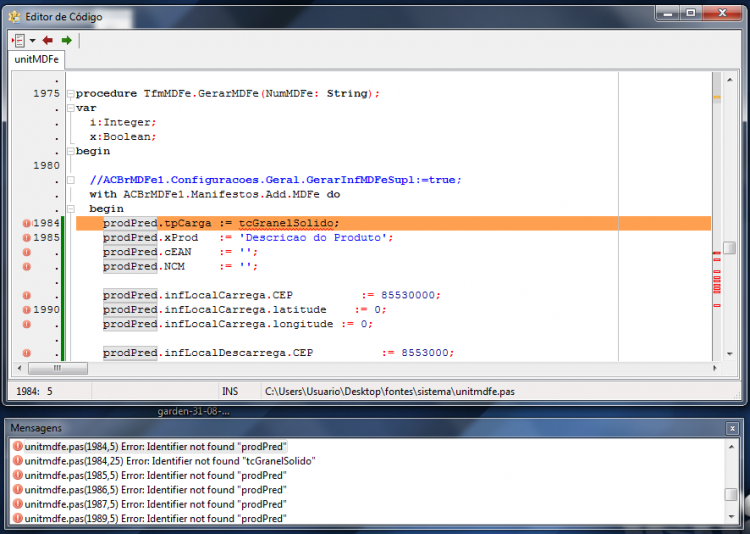Collapse the GerarMDFe procedure fold marker

[71, 94]
